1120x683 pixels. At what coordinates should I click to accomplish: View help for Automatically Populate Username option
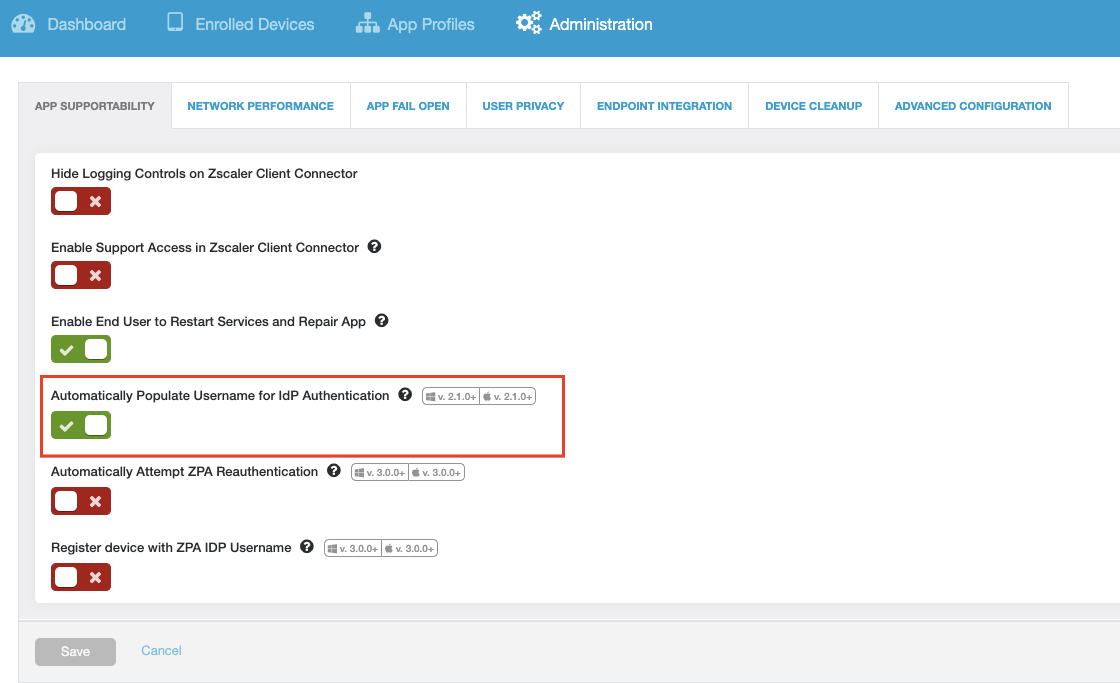click(x=404, y=395)
